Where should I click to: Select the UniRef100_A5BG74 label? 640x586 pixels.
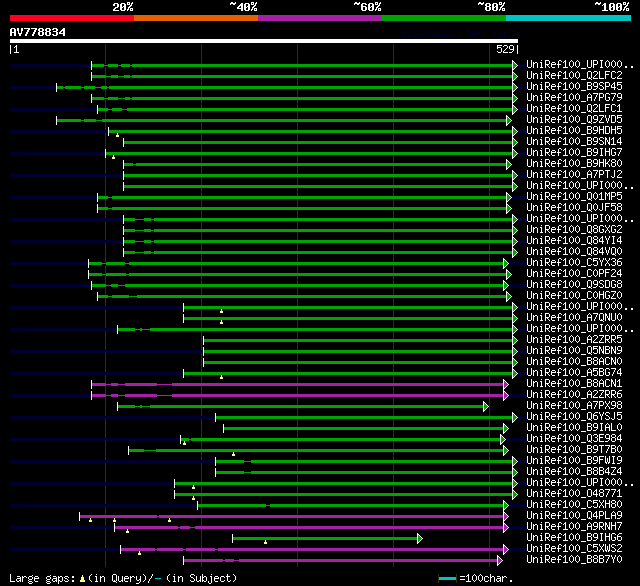click(x=574, y=373)
